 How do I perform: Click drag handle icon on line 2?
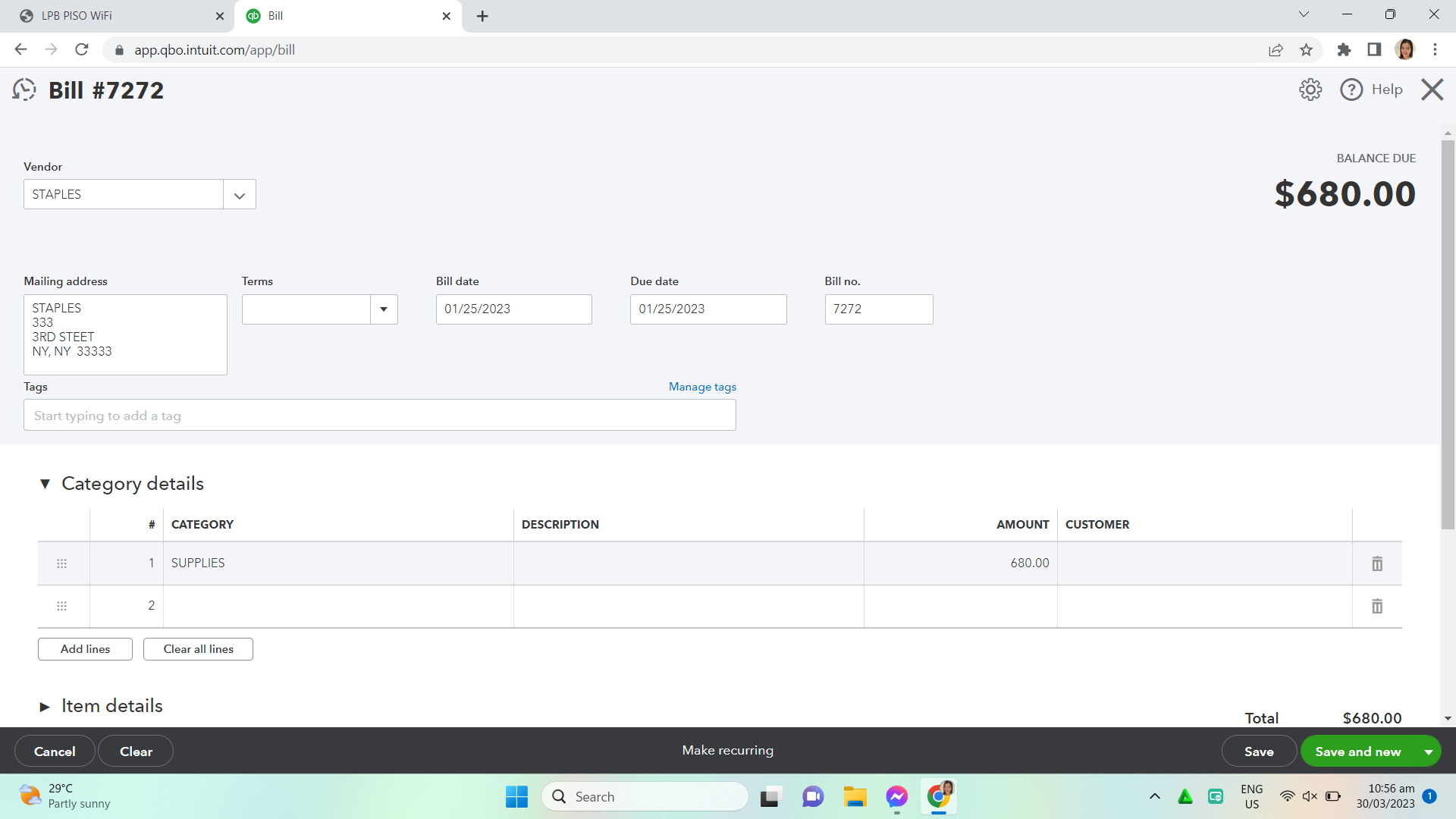click(62, 606)
